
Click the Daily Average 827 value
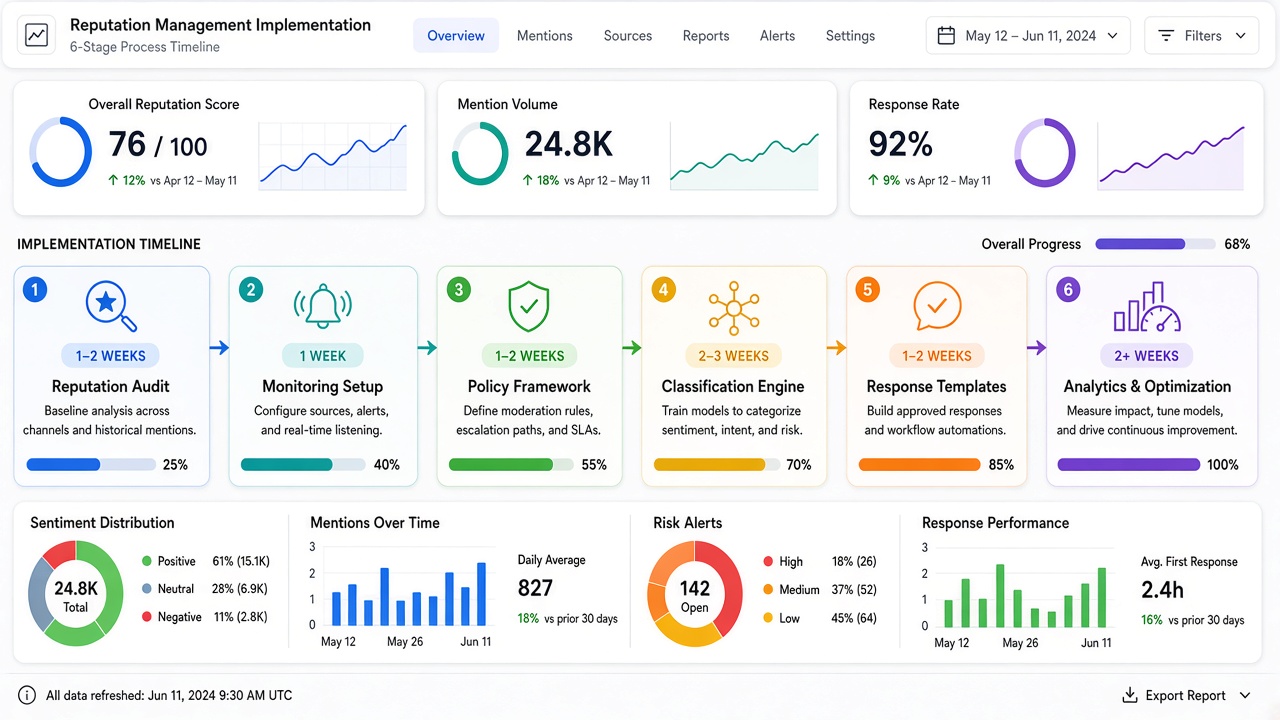tap(536, 589)
